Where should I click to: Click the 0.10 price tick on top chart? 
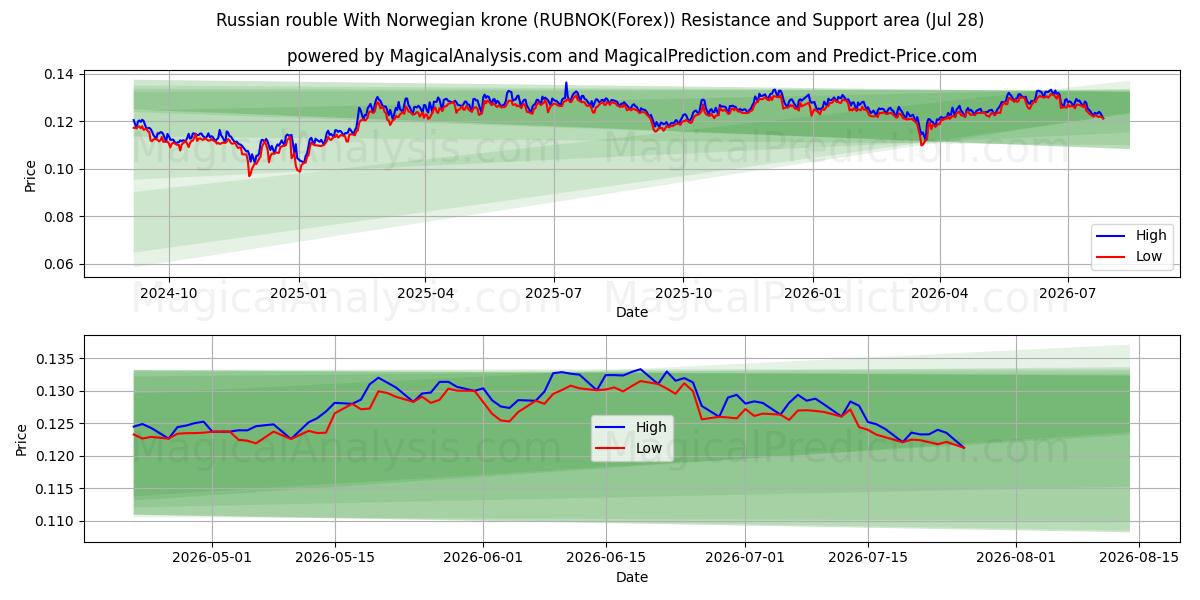[x=60, y=169]
